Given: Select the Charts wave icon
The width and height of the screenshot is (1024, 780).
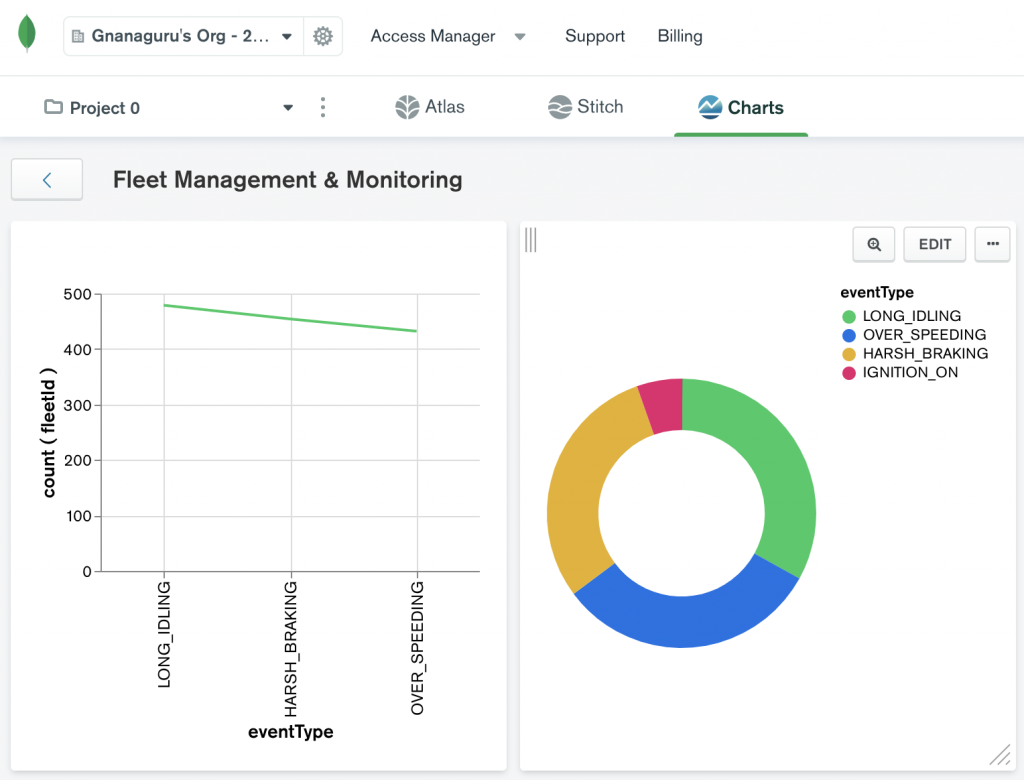Looking at the screenshot, I should pos(713,106).
